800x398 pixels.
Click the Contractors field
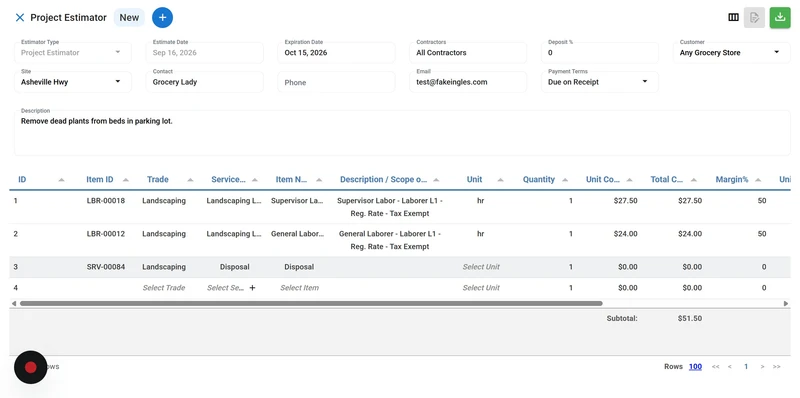coord(468,53)
